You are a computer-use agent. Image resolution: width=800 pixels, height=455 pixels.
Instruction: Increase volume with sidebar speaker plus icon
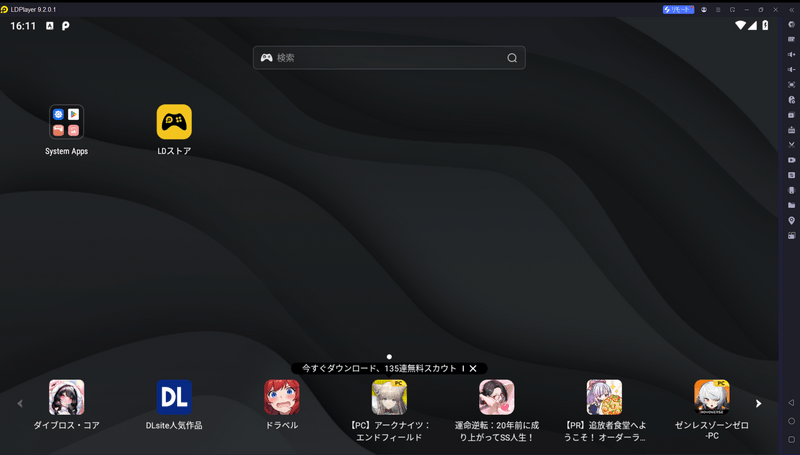click(x=791, y=54)
